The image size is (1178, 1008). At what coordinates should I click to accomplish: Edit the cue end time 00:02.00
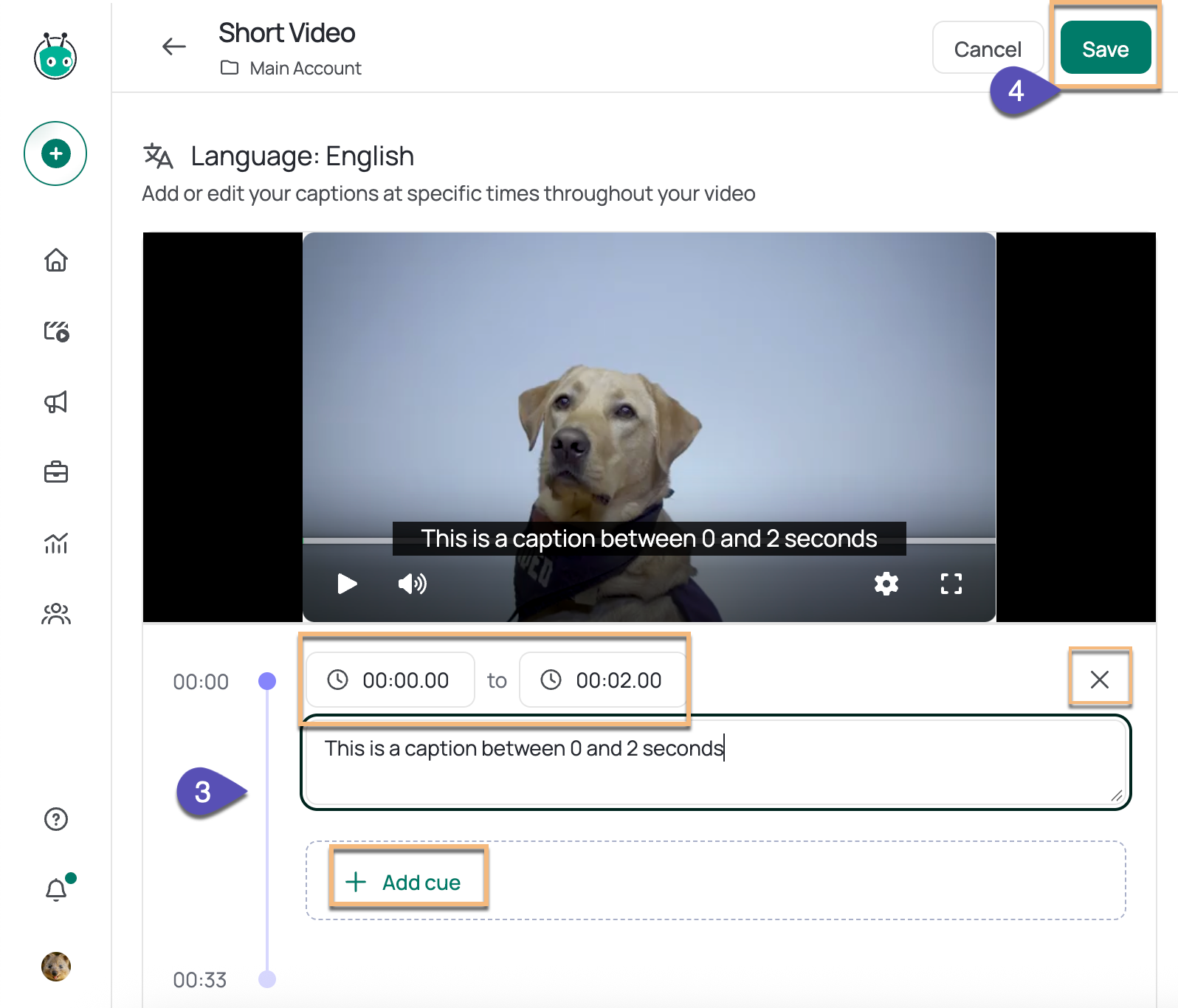point(603,680)
